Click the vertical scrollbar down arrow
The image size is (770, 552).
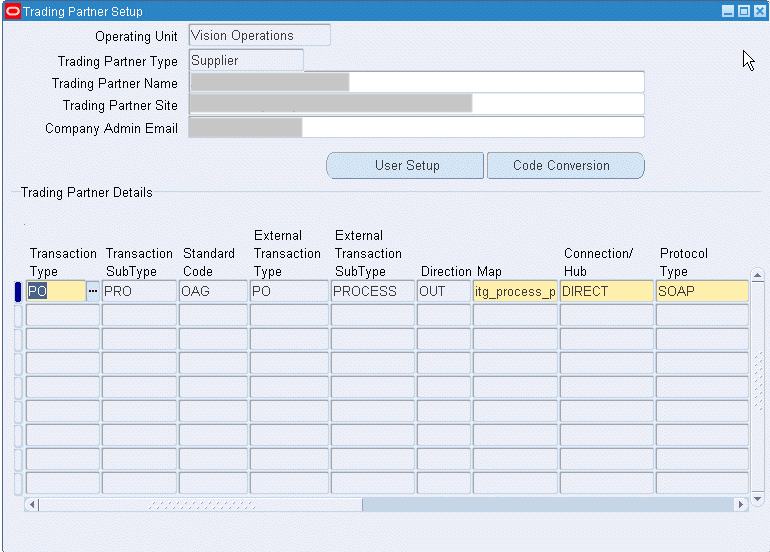coord(757,499)
